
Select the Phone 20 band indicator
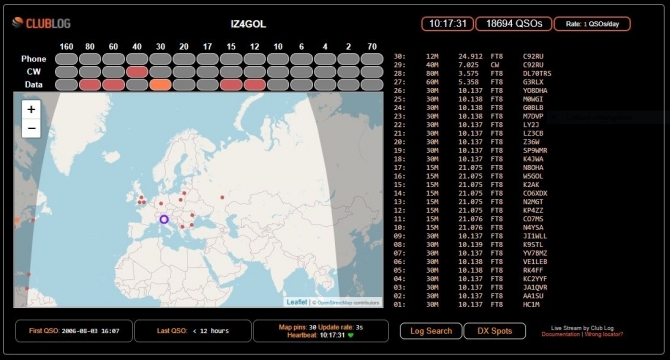tap(184, 59)
